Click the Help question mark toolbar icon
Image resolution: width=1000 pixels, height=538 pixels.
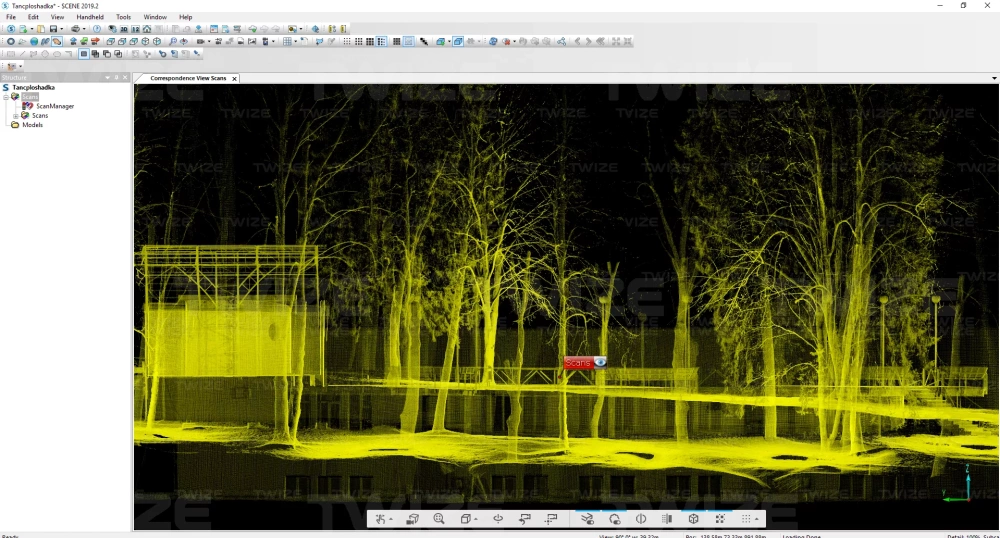97,29
